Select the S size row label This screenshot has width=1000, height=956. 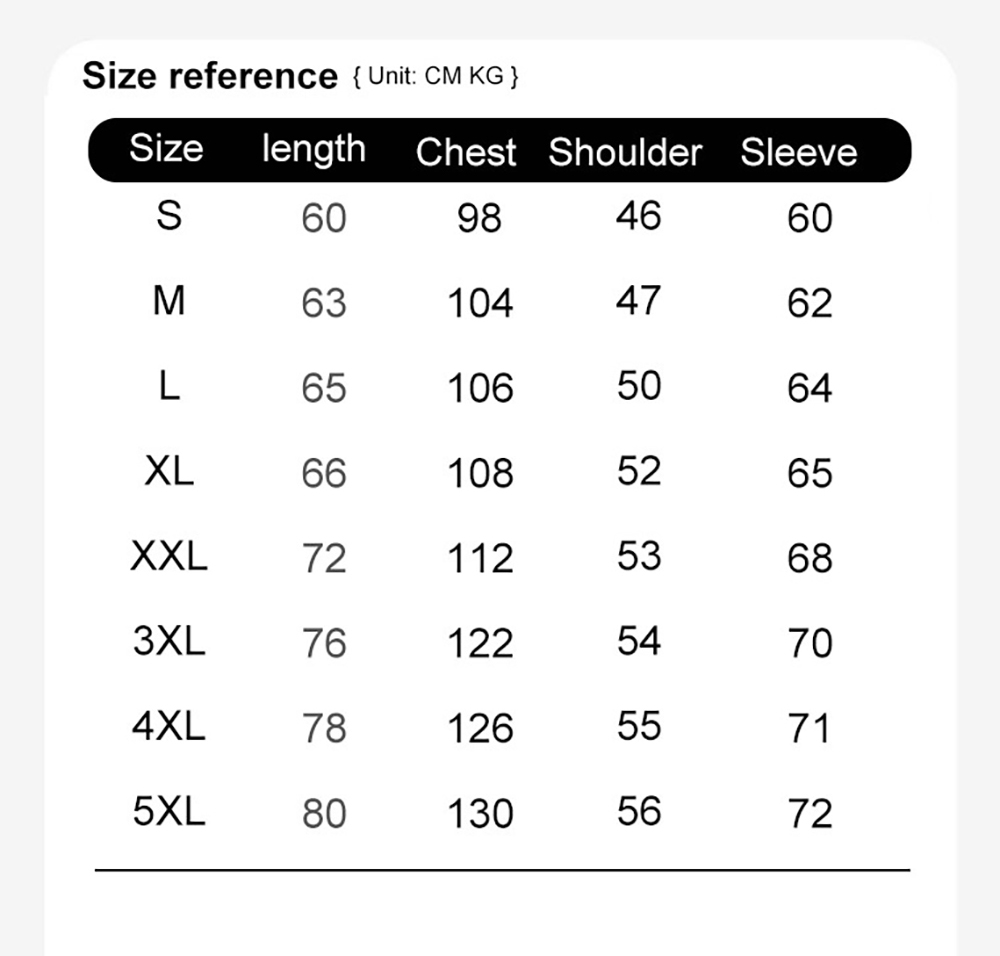pos(169,216)
